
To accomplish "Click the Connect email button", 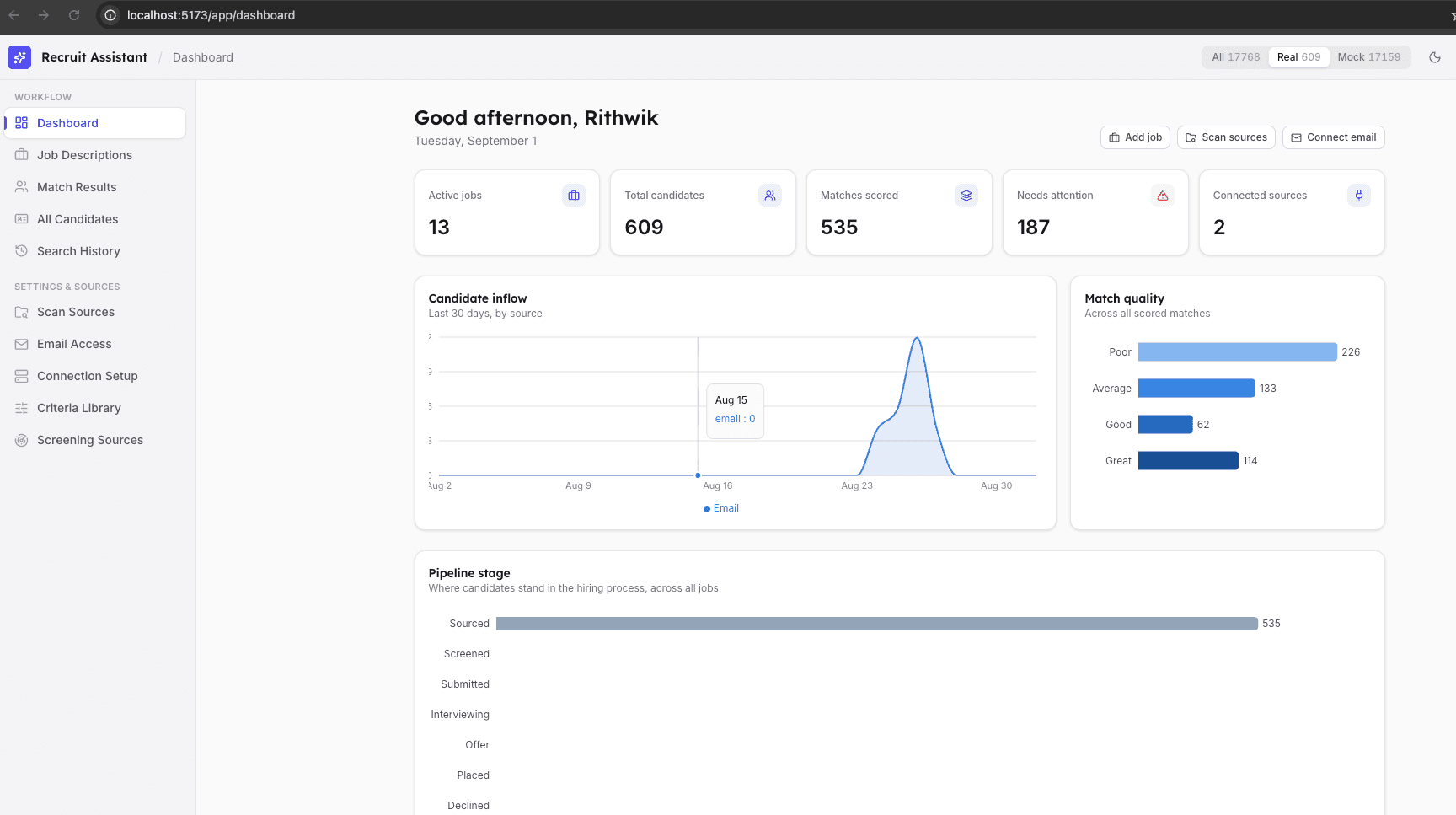I will [x=1333, y=137].
